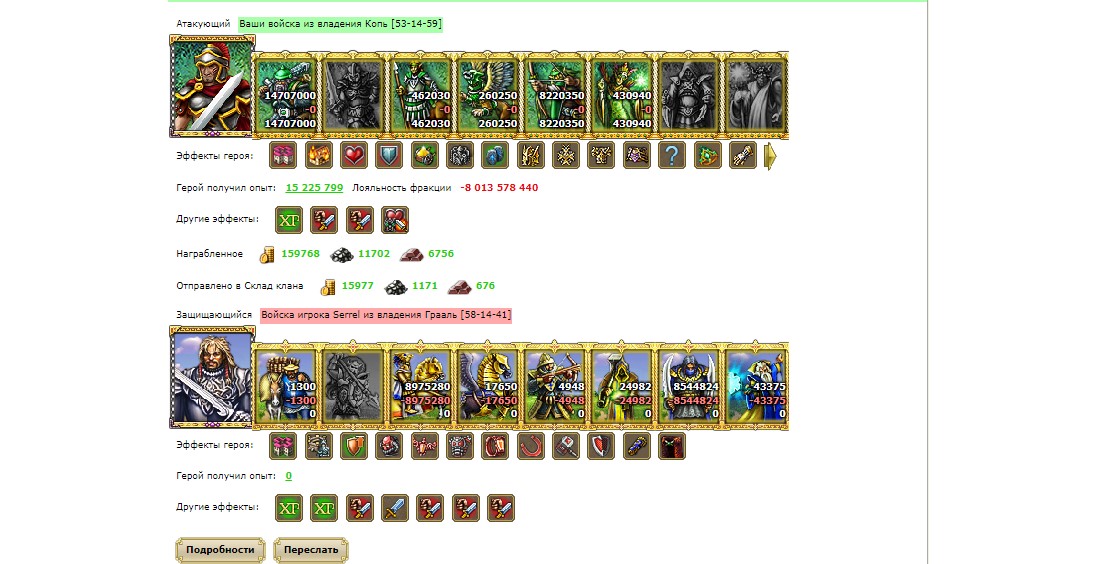Select the attacker hero portrait with red helmet

(212, 85)
